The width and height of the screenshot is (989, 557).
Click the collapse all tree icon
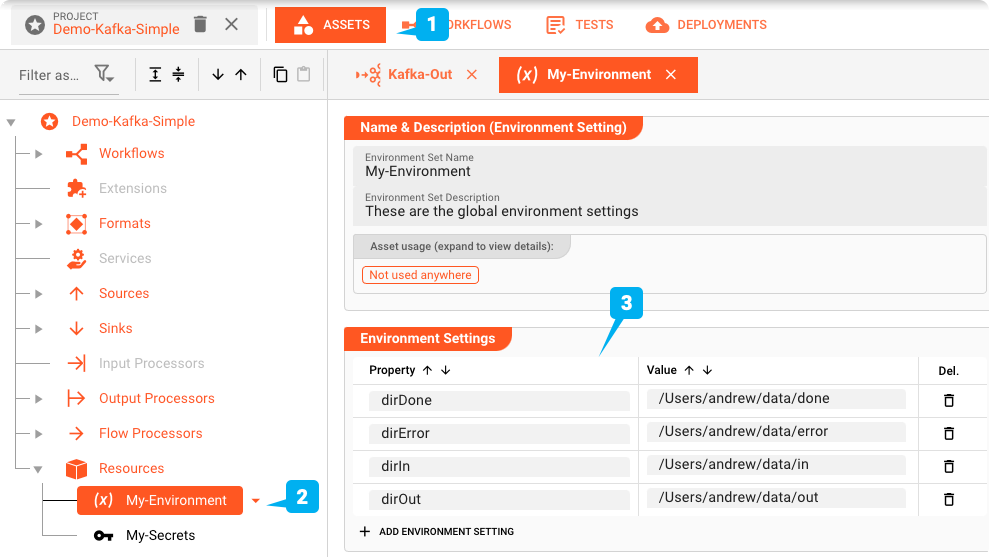[x=178, y=75]
